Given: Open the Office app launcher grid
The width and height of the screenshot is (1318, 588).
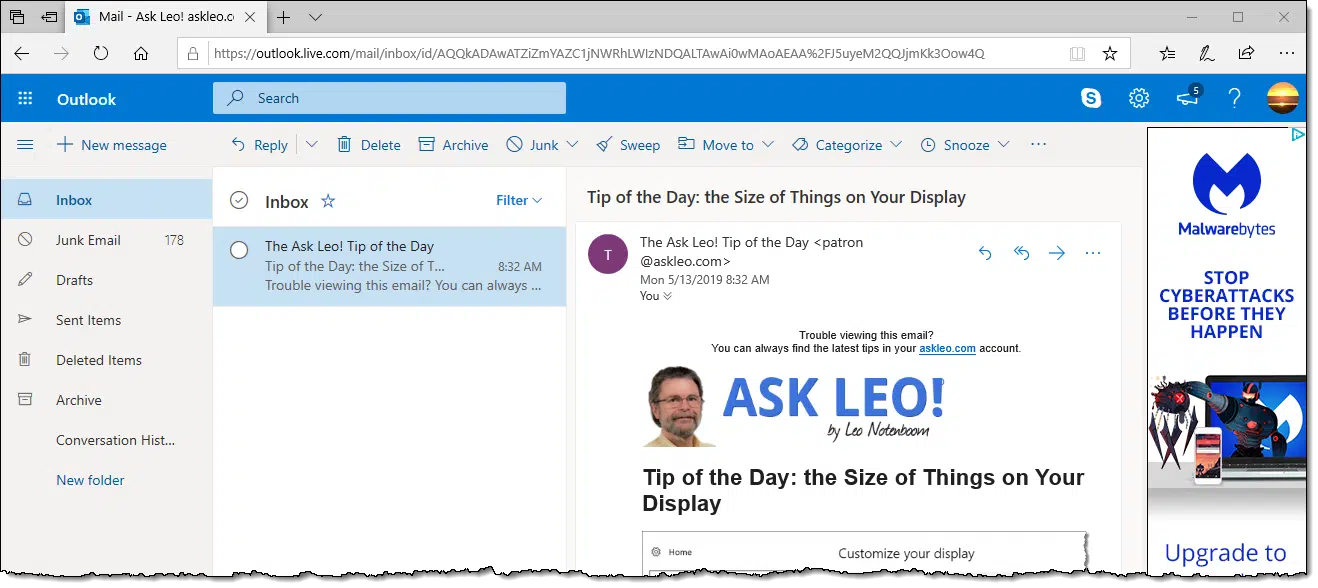Looking at the screenshot, I should click(x=26, y=99).
